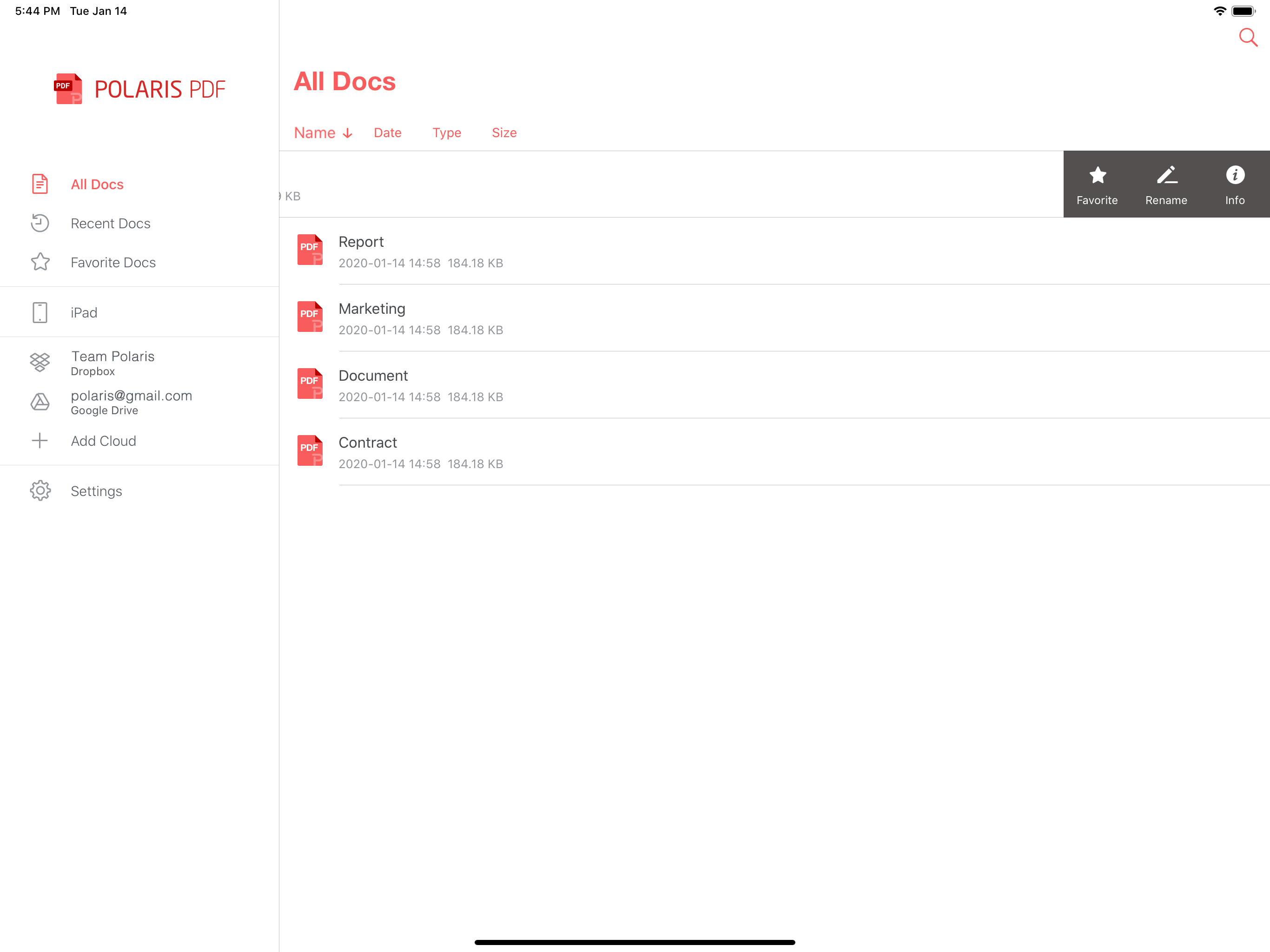The height and width of the screenshot is (952, 1270).
Task: Open polaris@gmail.com Google Drive
Action: coord(131,402)
